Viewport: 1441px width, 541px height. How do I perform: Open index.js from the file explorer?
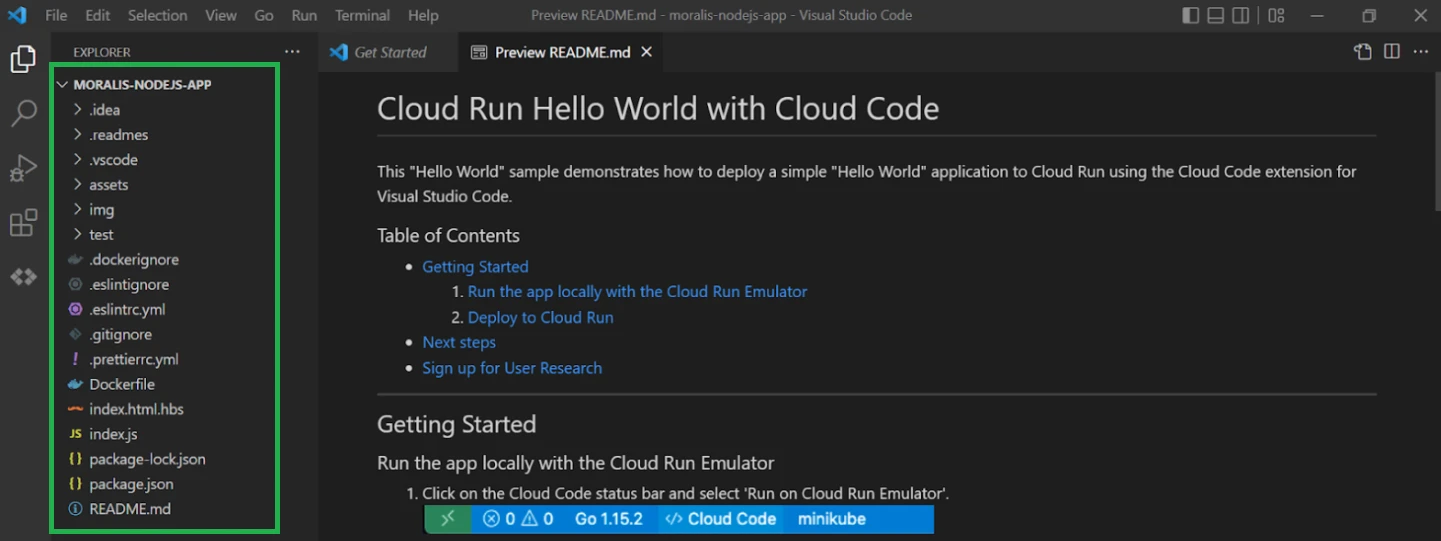coord(113,434)
